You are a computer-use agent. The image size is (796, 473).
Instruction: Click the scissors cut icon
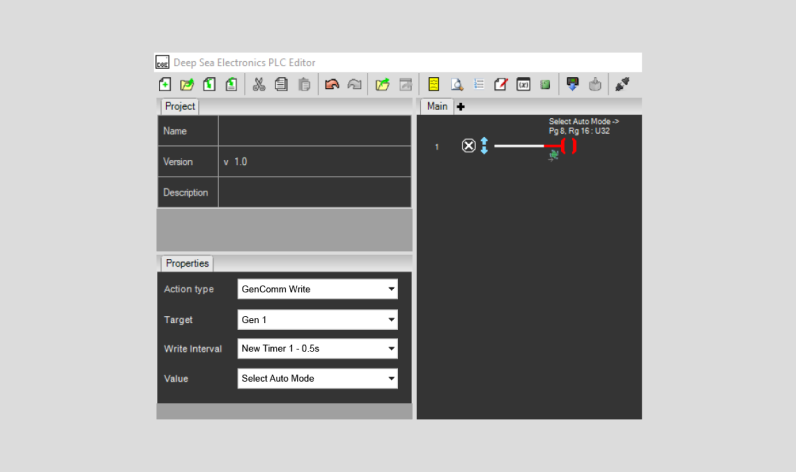click(x=259, y=84)
